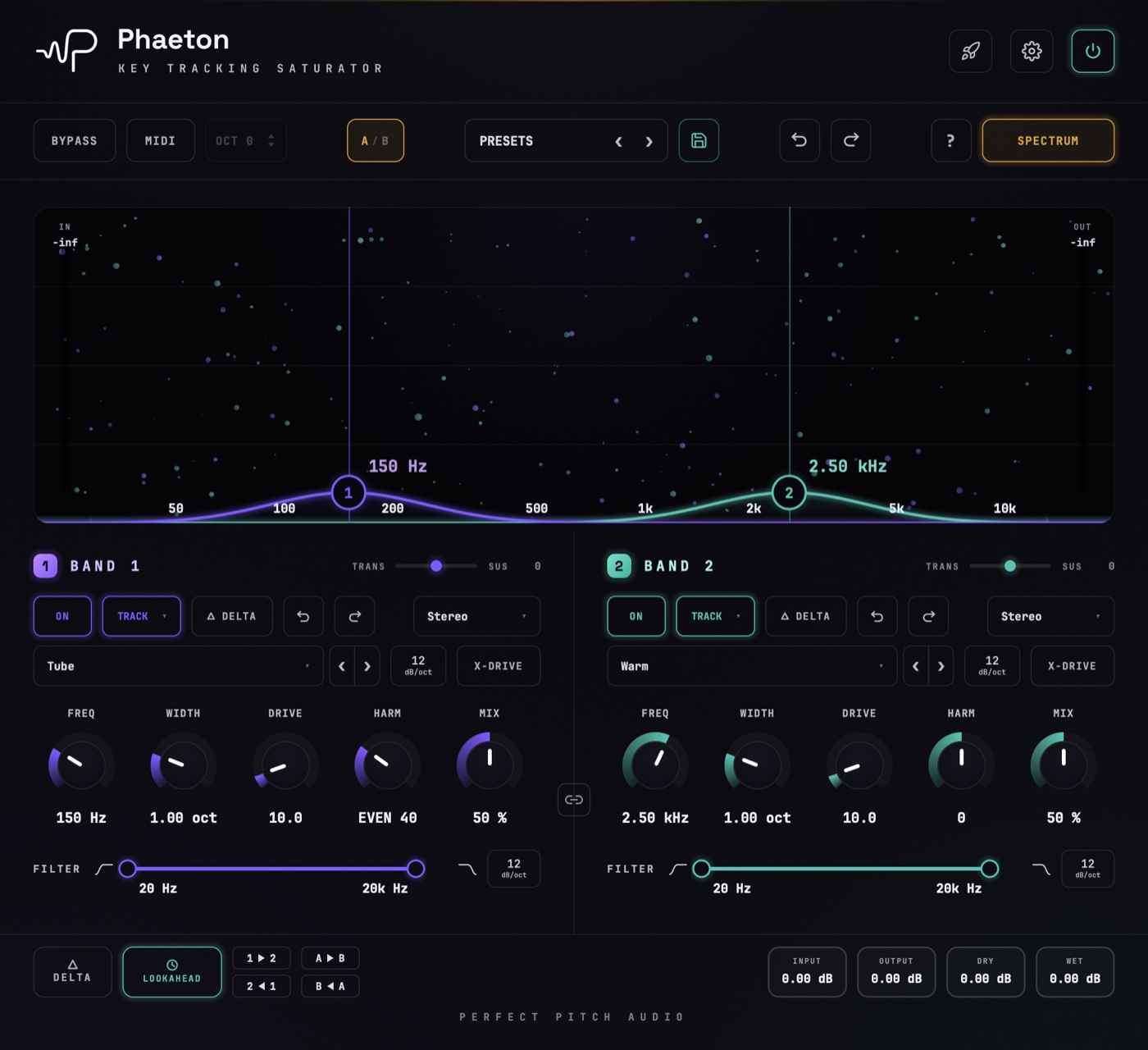Image resolution: width=1148 pixels, height=1050 pixels.
Task: Copy state B to A with B◀A
Action: [330, 986]
